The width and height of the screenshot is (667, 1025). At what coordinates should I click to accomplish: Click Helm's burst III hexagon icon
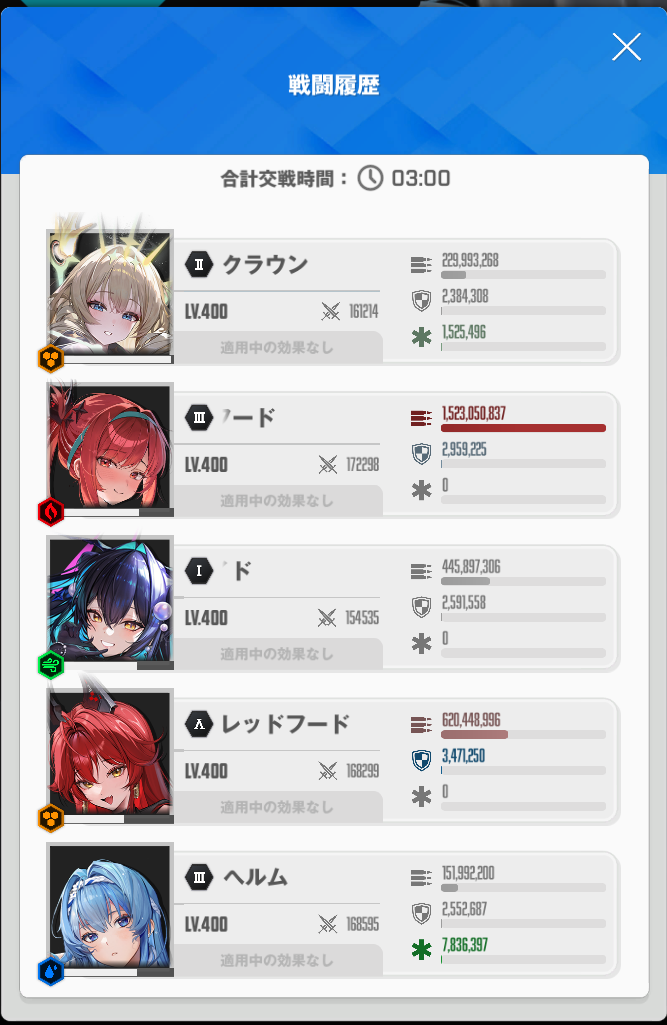[199, 877]
